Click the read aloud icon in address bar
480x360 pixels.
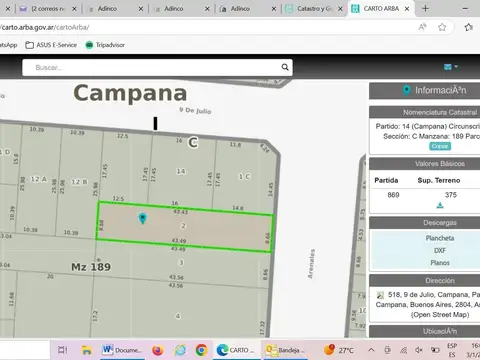(x=422, y=27)
